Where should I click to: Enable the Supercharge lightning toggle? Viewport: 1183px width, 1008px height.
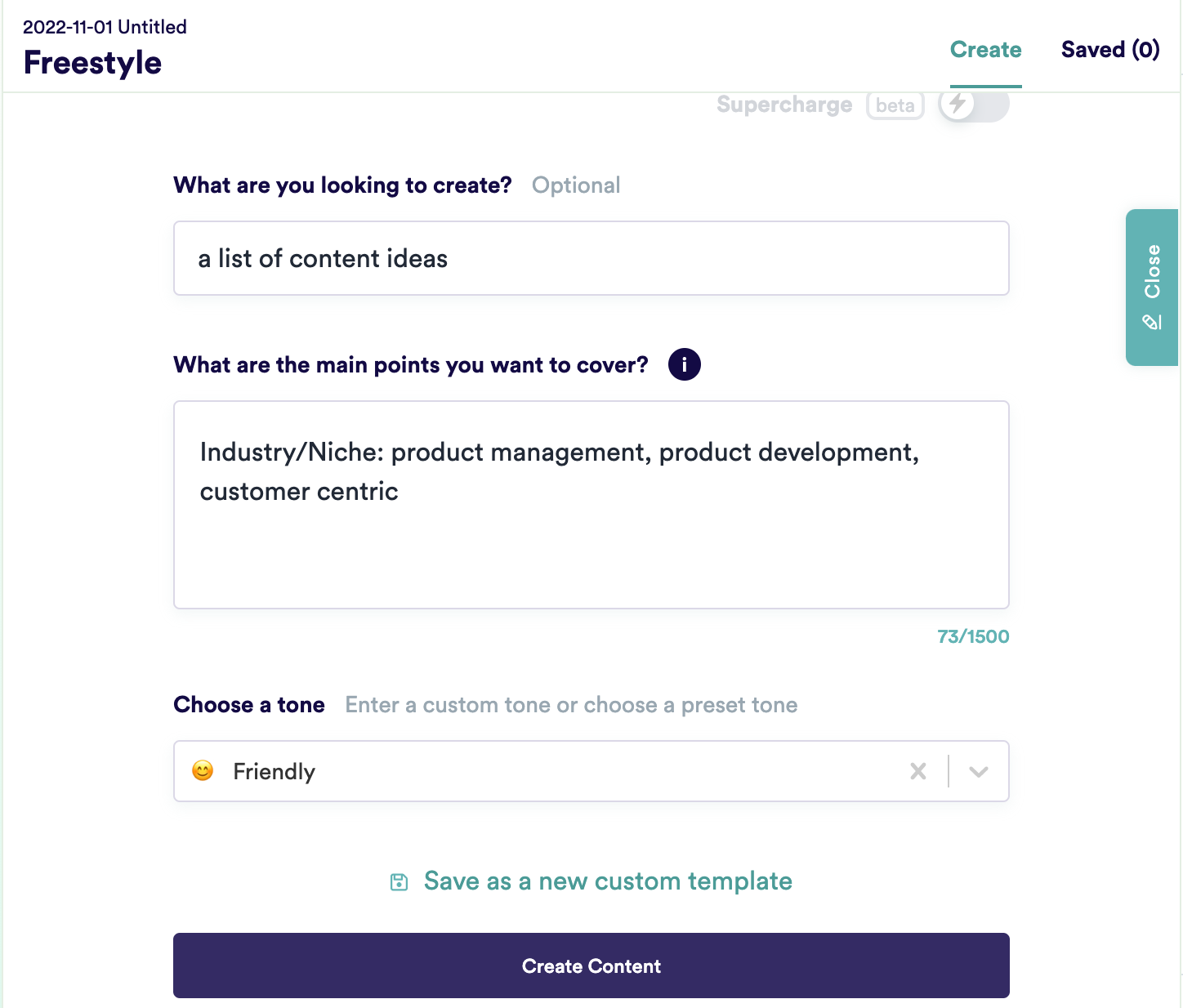click(x=973, y=105)
